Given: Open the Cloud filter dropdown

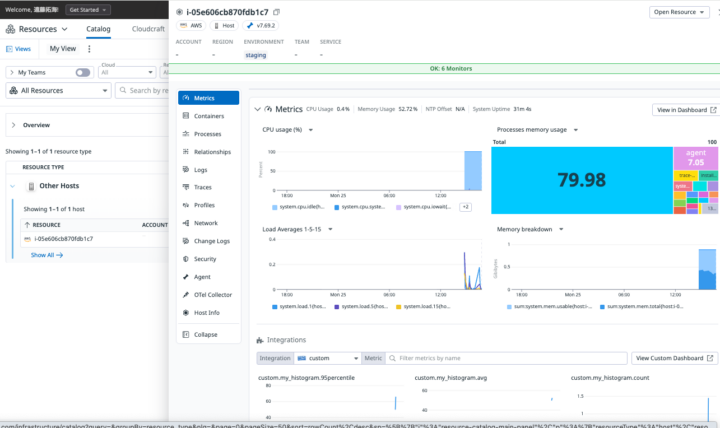Looking at the screenshot, I should 127,72.
